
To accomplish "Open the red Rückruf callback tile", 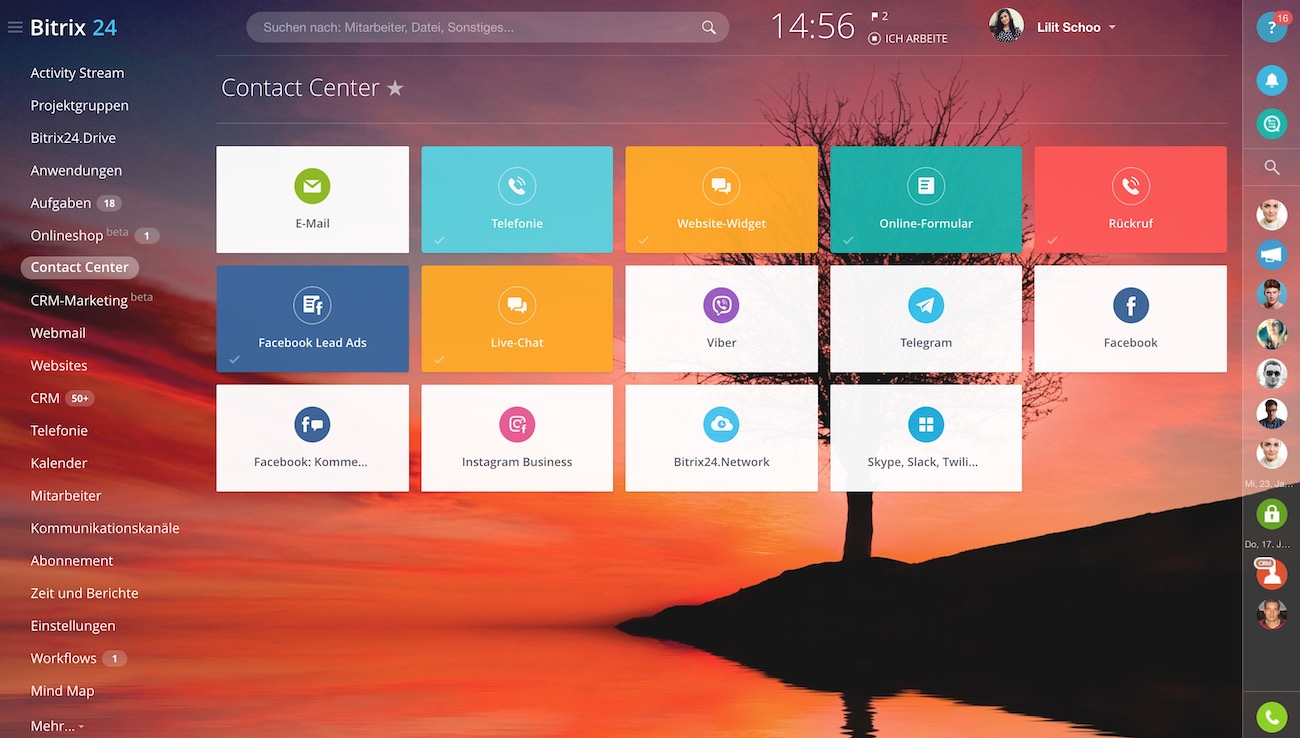I will pos(1130,200).
